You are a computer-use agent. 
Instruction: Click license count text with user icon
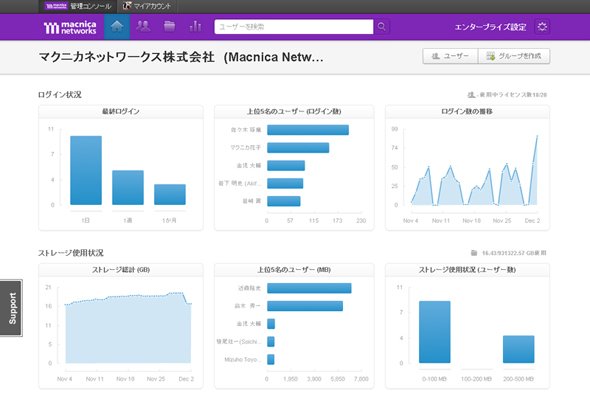507,95
